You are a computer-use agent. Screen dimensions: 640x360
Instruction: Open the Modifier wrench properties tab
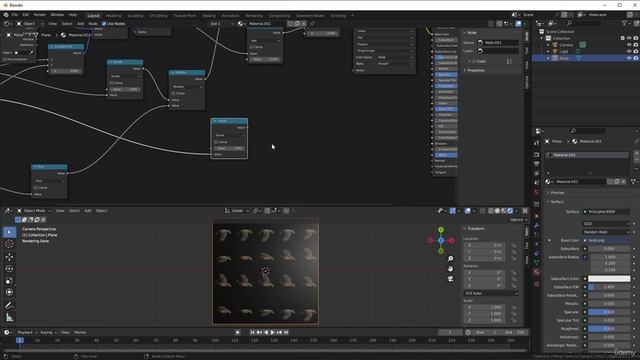[x=536, y=225]
